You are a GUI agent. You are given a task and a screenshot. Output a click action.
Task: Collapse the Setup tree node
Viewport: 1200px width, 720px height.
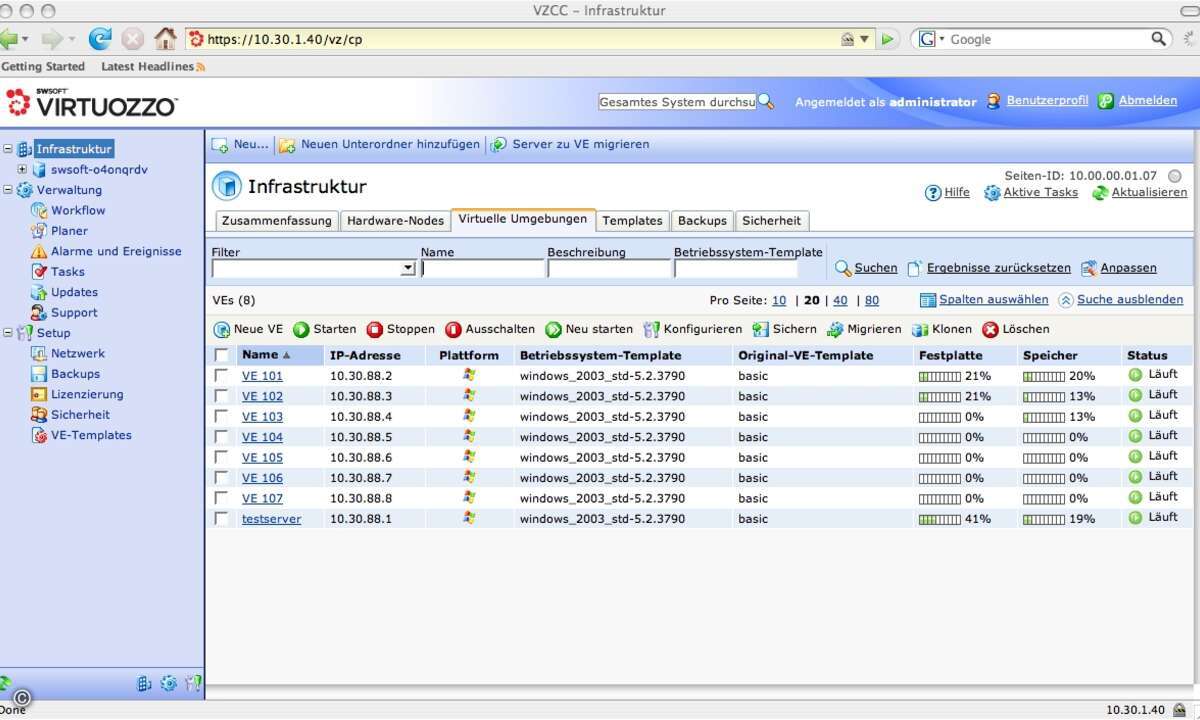point(8,333)
